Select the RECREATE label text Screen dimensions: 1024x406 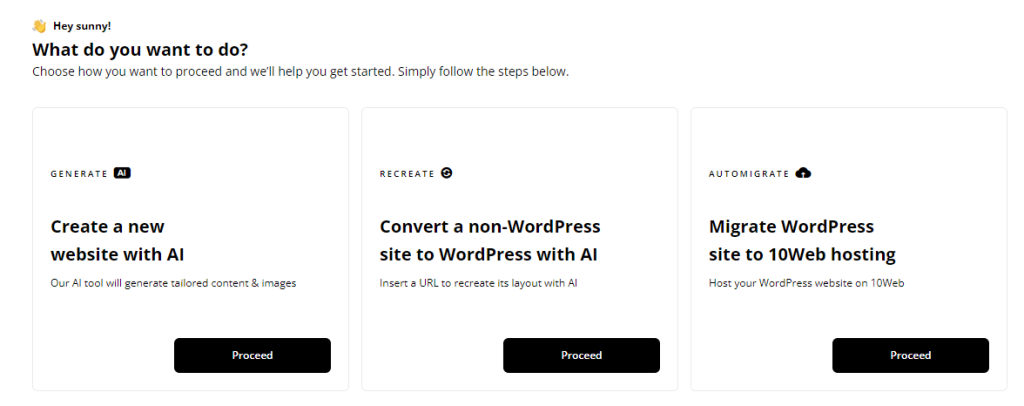407,174
